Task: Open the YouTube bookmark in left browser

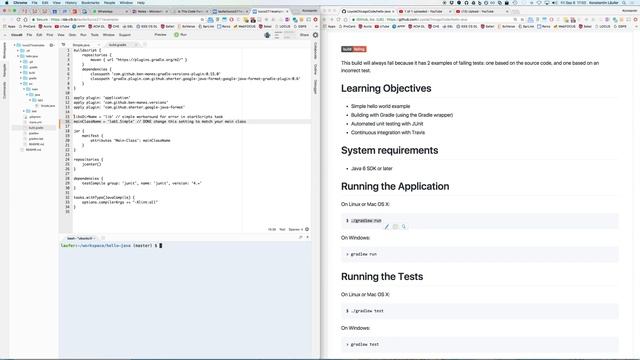Action: coord(62,27)
